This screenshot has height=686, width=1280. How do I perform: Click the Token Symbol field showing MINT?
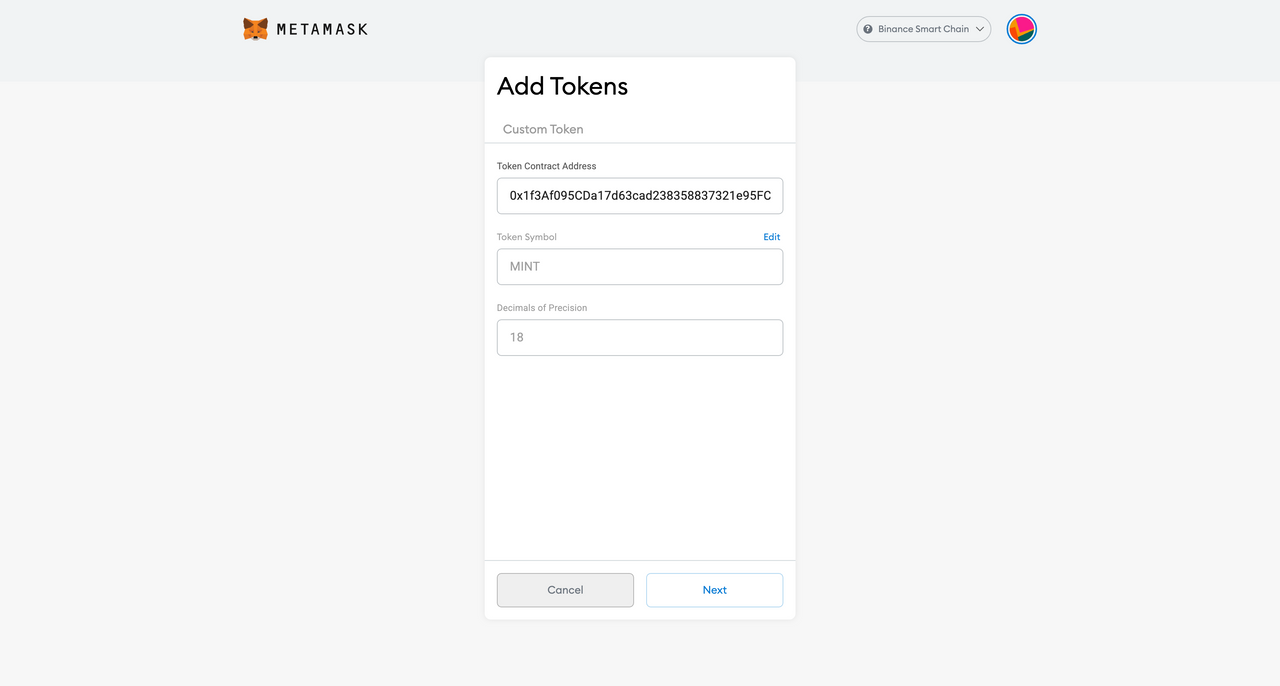(640, 267)
